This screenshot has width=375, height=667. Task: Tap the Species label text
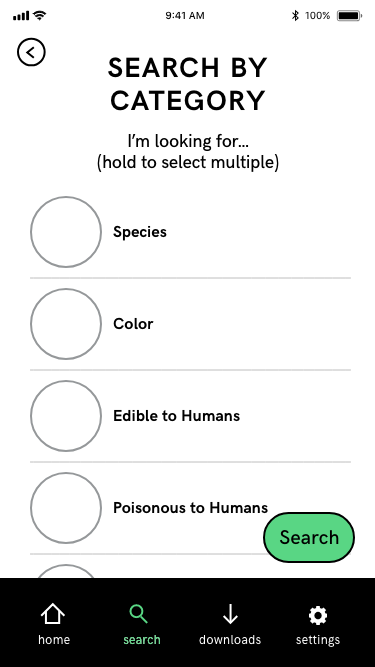pos(140,232)
